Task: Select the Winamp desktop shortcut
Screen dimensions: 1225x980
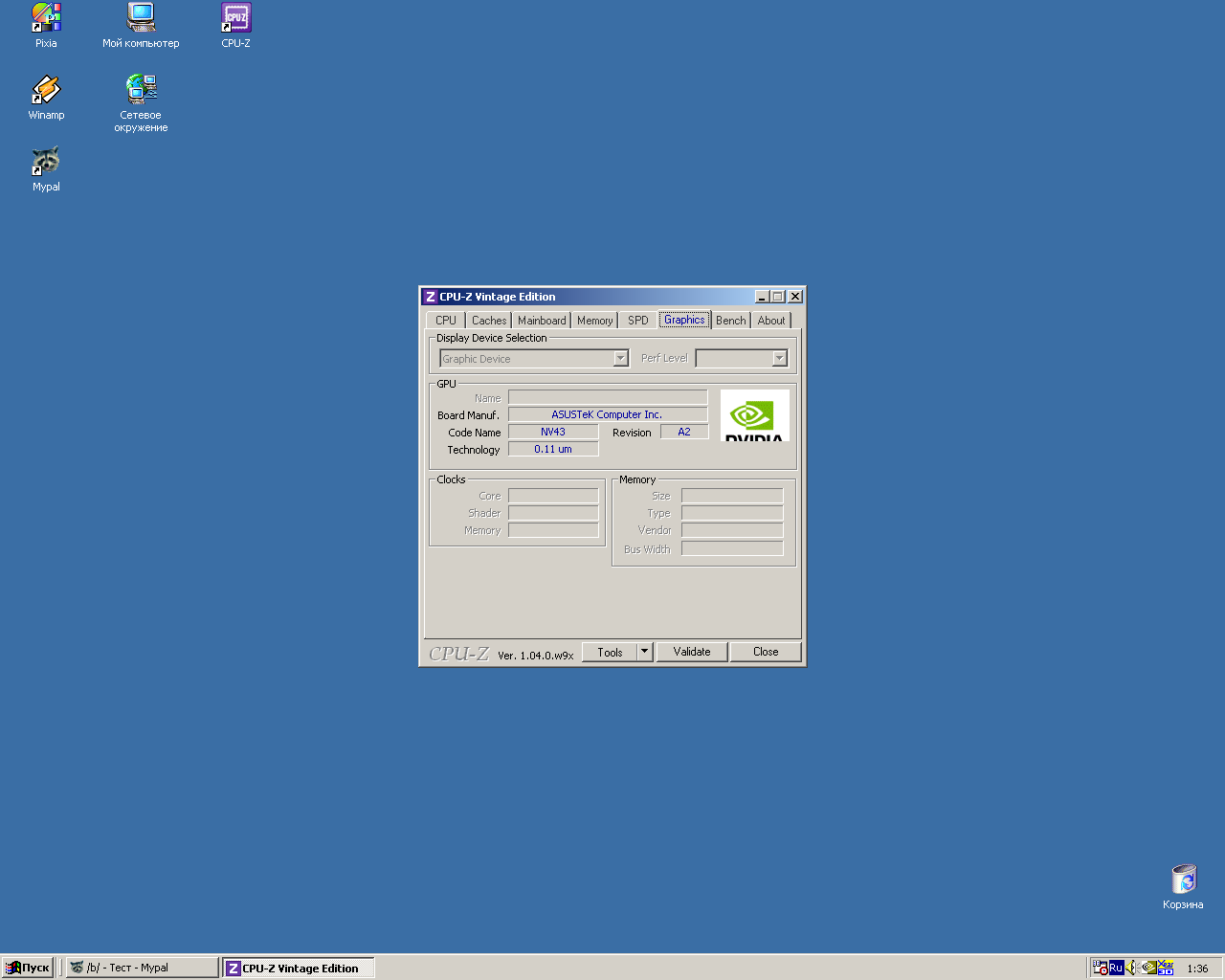Action: pos(46,97)
